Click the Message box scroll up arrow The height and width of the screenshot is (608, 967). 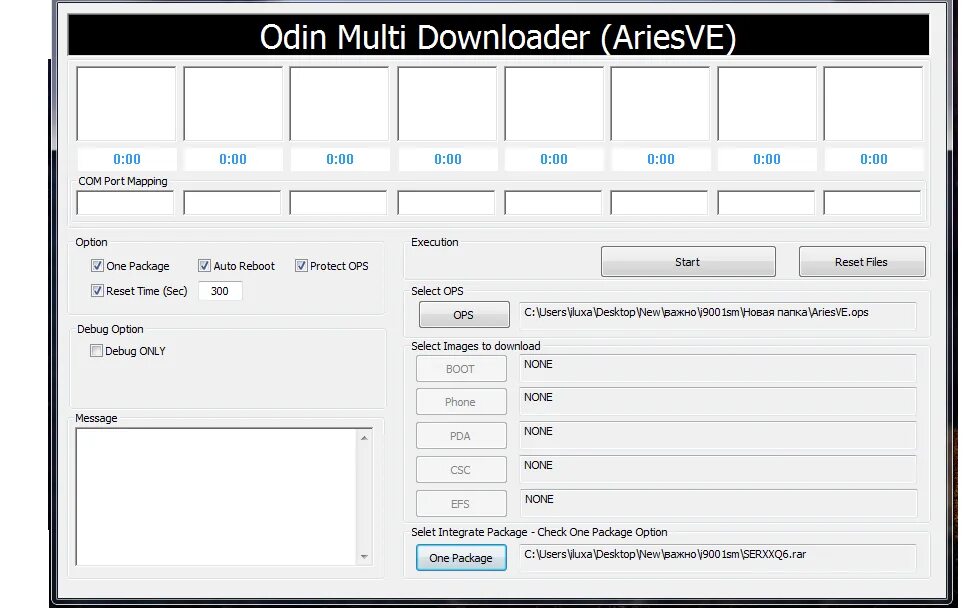[x=364, y=438]
